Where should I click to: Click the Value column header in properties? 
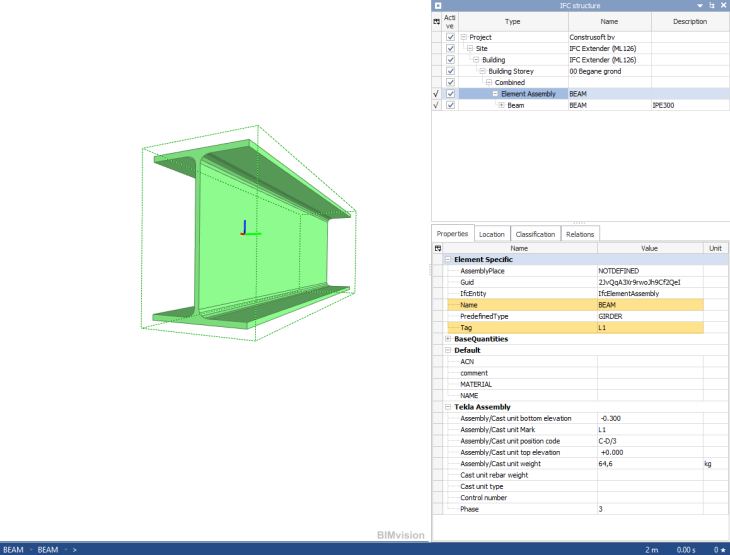(x=650, y=248)
